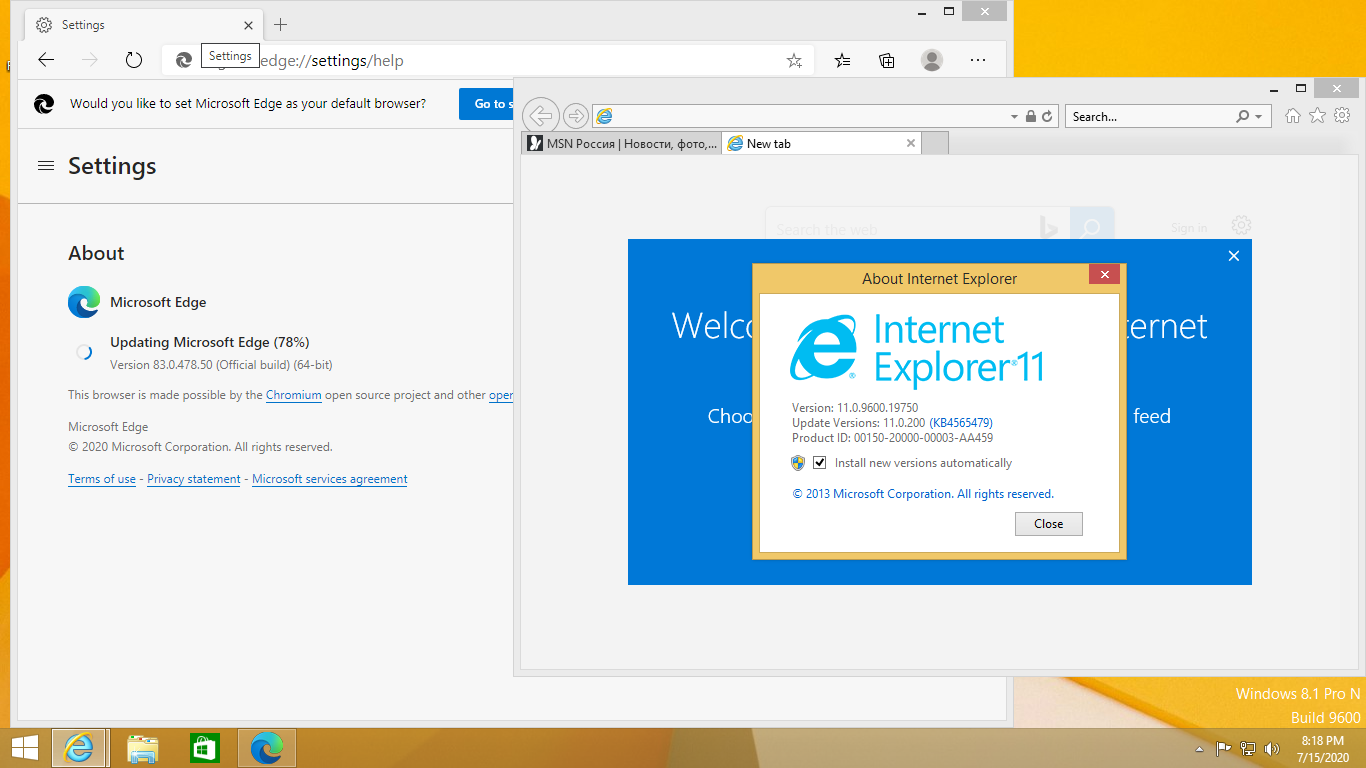The image size is (1366, 768).
Task: Click the Internet Explorer 11 logo
Action: coord(917,351)
